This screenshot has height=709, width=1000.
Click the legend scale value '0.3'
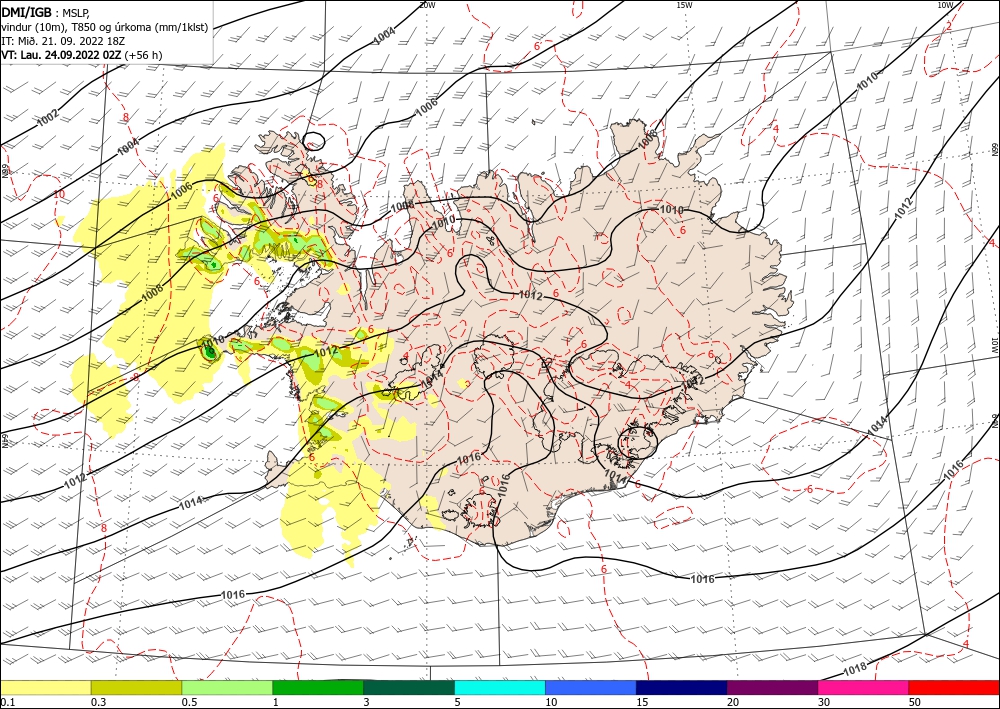coord(98,702)
